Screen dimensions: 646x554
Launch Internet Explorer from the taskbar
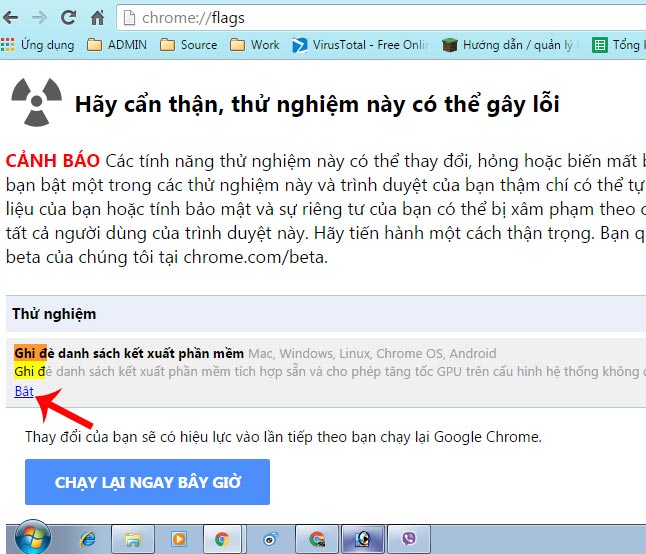(x=87, y=539)
